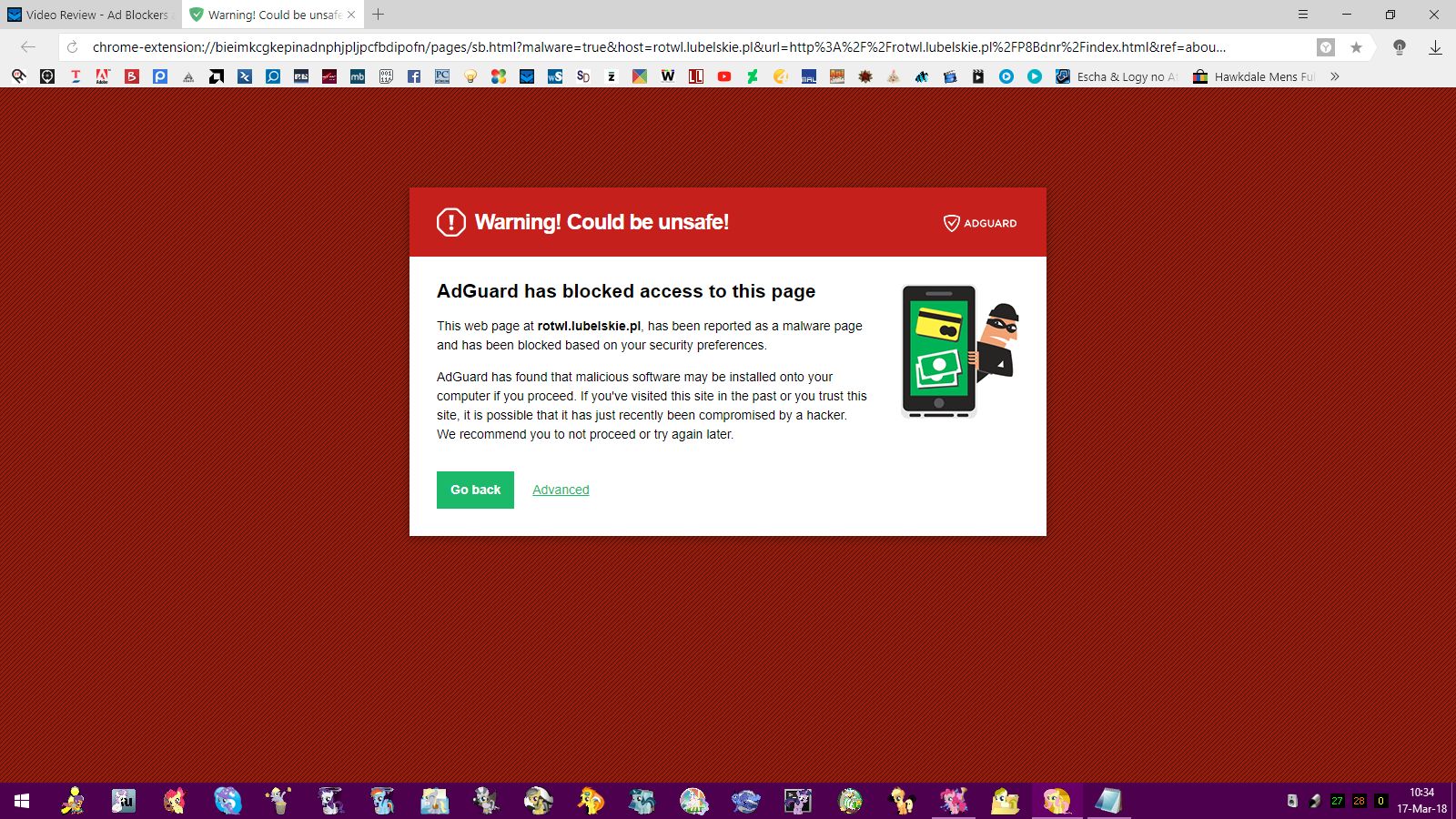This screenshot has height=819, width=1456.
Task: Click the bold domain rotwl.lubelskie.pl
Action: pyautogui.click(x=589, y=326)
